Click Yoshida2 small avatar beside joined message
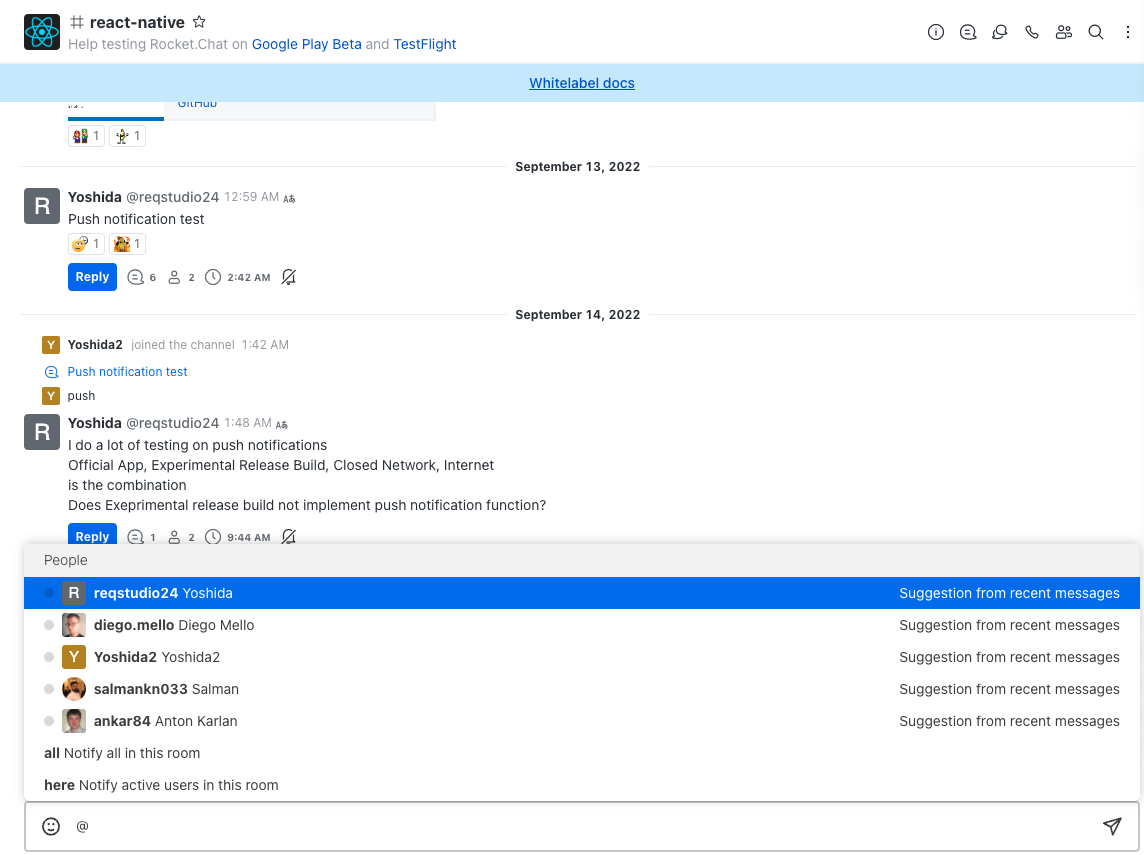The image size is (1144, 855). [50, 345]
